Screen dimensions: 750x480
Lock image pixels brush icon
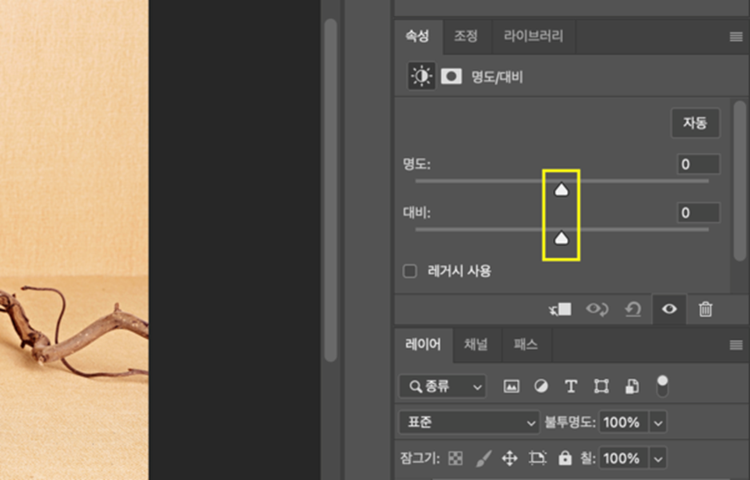[484, 458]
